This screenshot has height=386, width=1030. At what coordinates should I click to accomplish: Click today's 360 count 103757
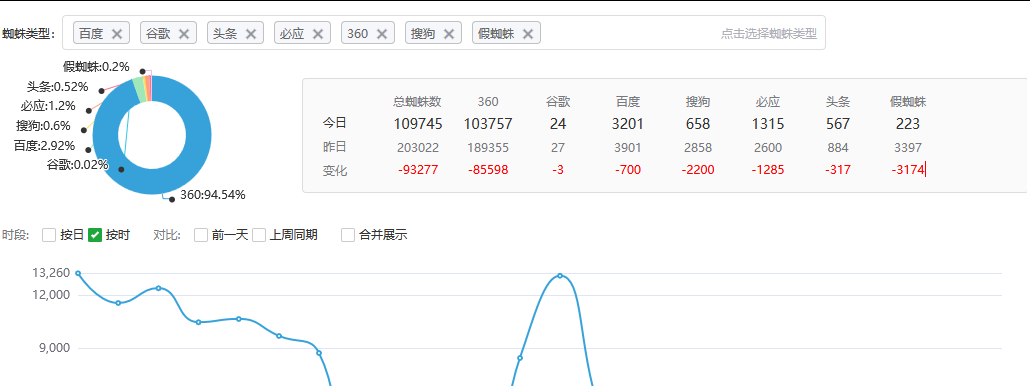pos(488,123)
